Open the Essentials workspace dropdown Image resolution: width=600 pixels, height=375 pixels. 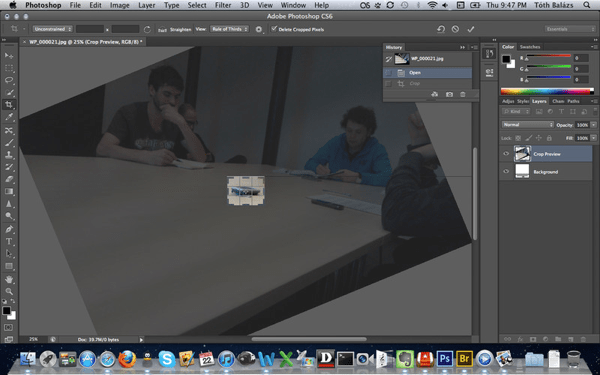coord(570,29)
